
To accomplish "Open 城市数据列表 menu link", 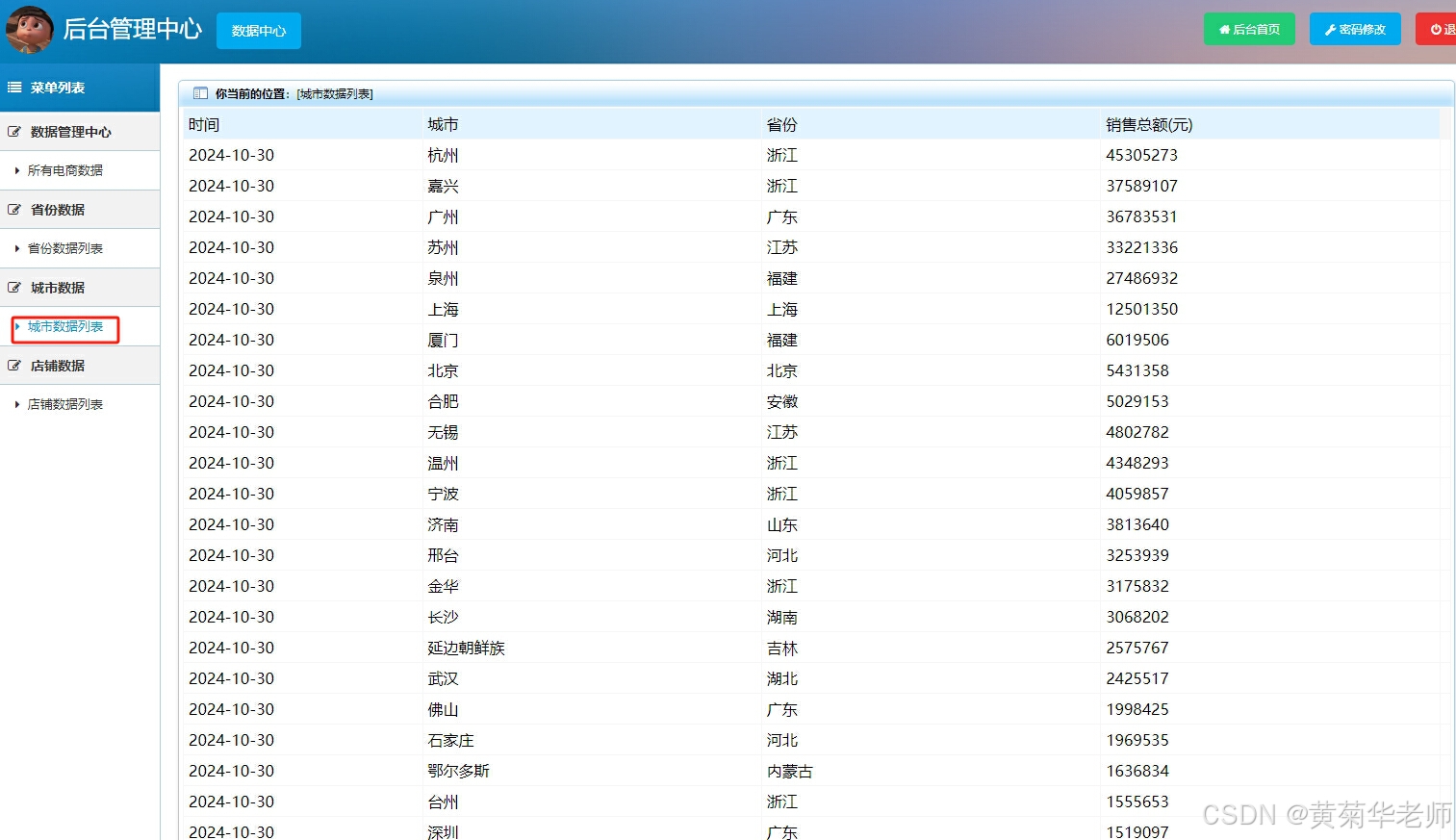I will click(65, 327).
